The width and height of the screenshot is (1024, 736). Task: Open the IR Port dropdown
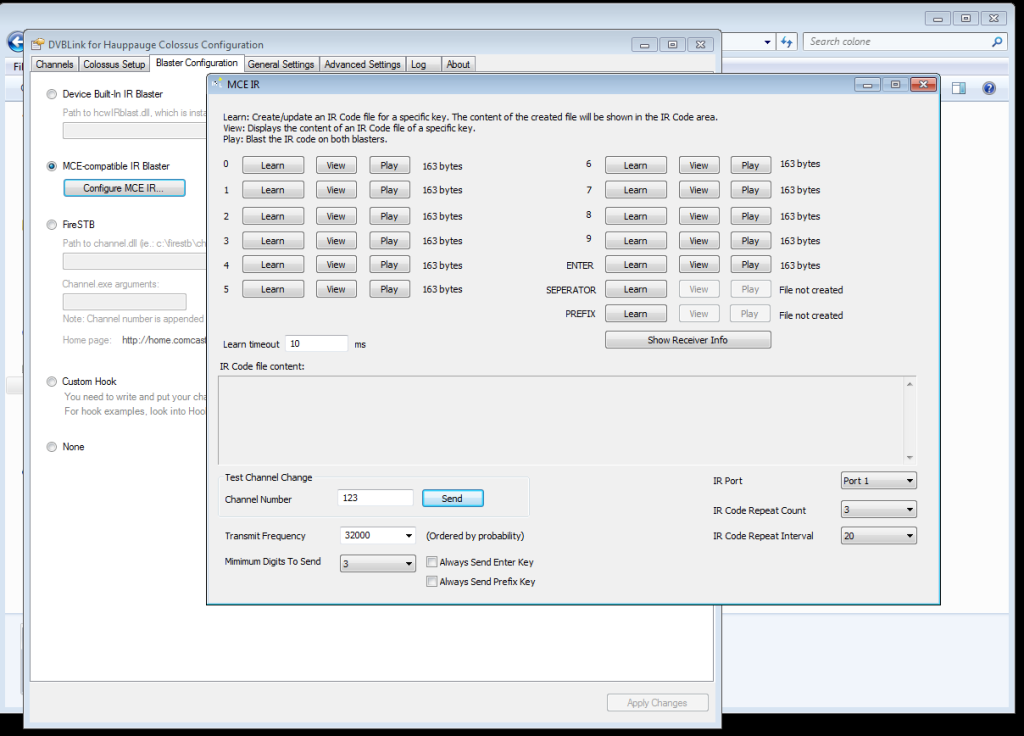(x=878, y=481)
